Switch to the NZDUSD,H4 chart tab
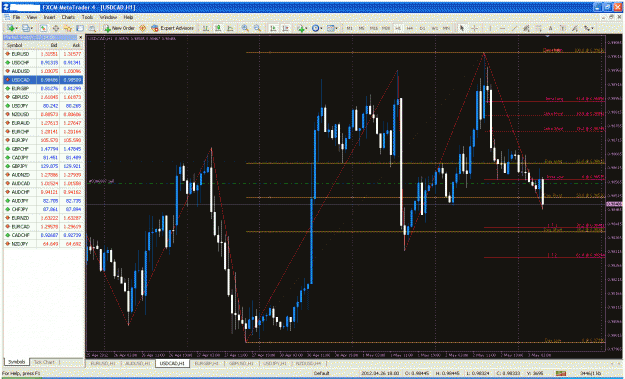This screenshot has height=379, width=625. 309,363
